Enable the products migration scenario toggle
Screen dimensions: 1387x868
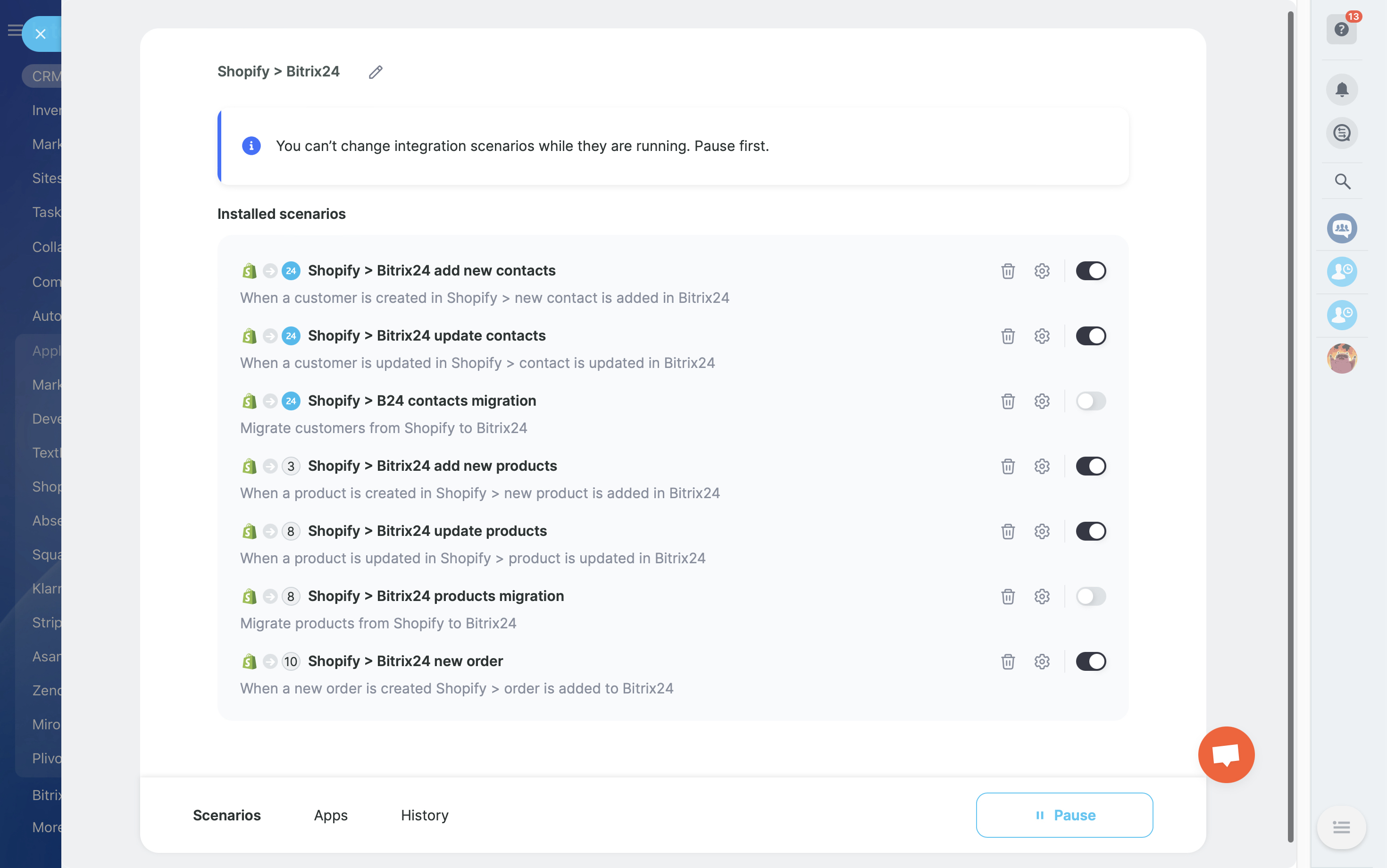pos(1090,596)
